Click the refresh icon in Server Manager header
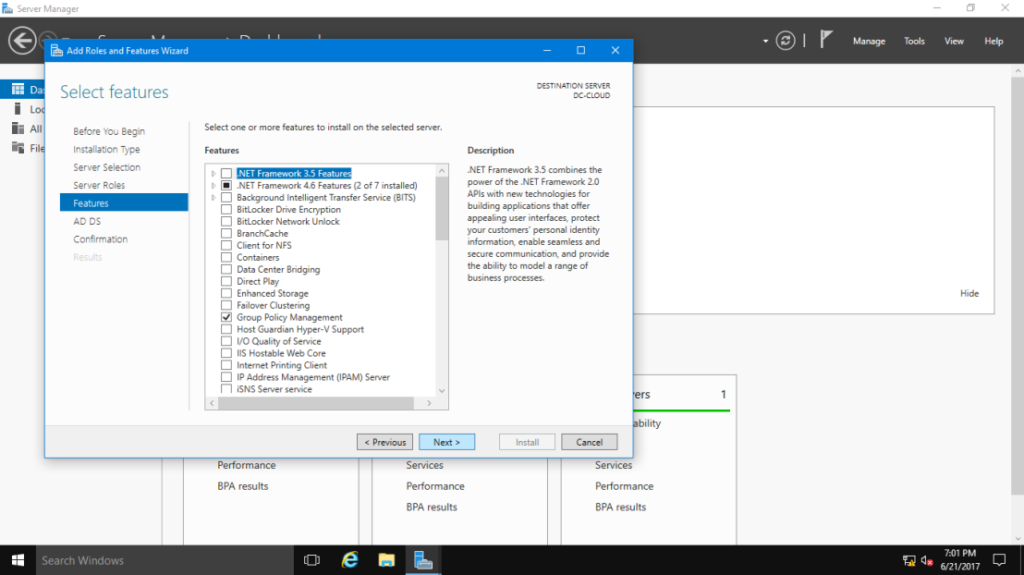 point(786,41)
